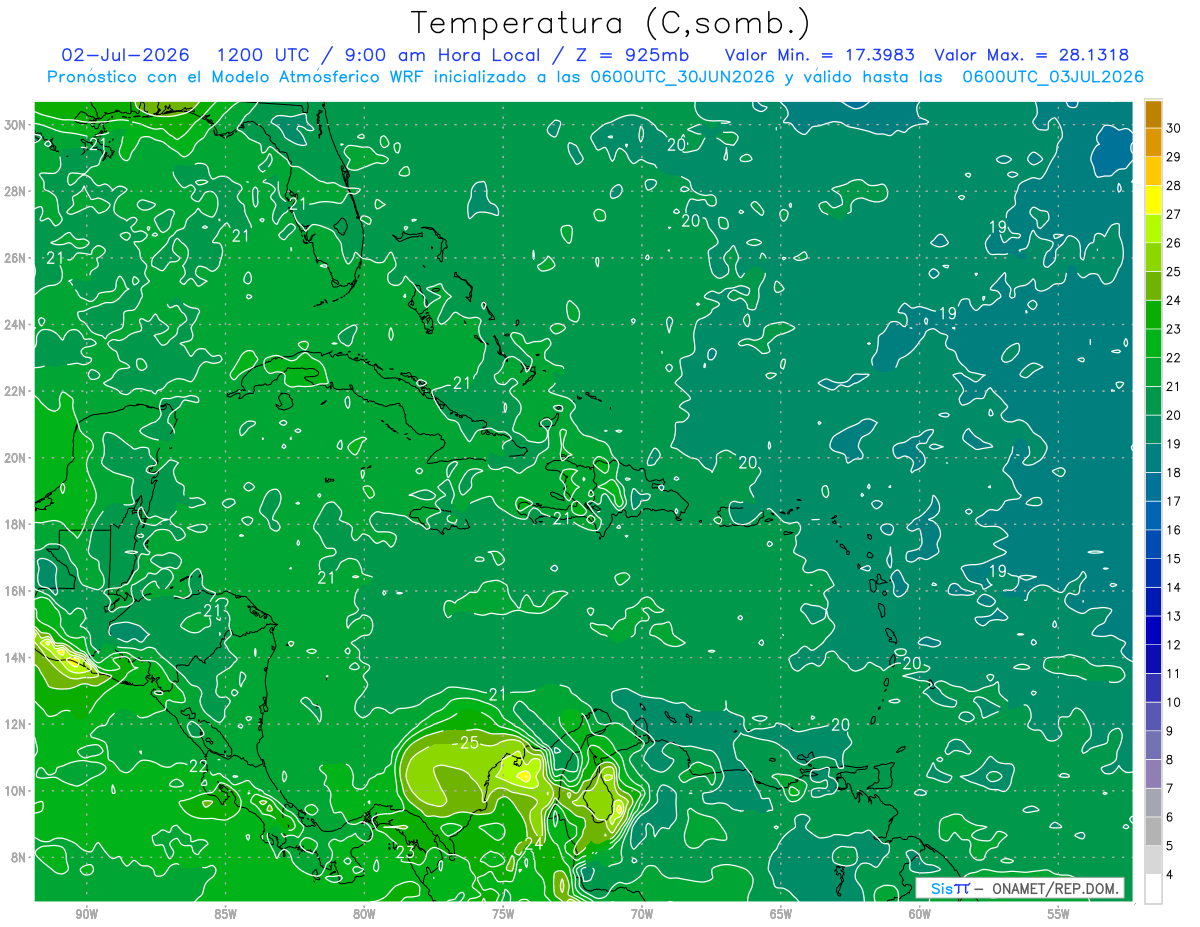This screenshot has width=1200, height=927.
Task: Click the "4" tick on the color scale
Action: tap(1171, 875)
